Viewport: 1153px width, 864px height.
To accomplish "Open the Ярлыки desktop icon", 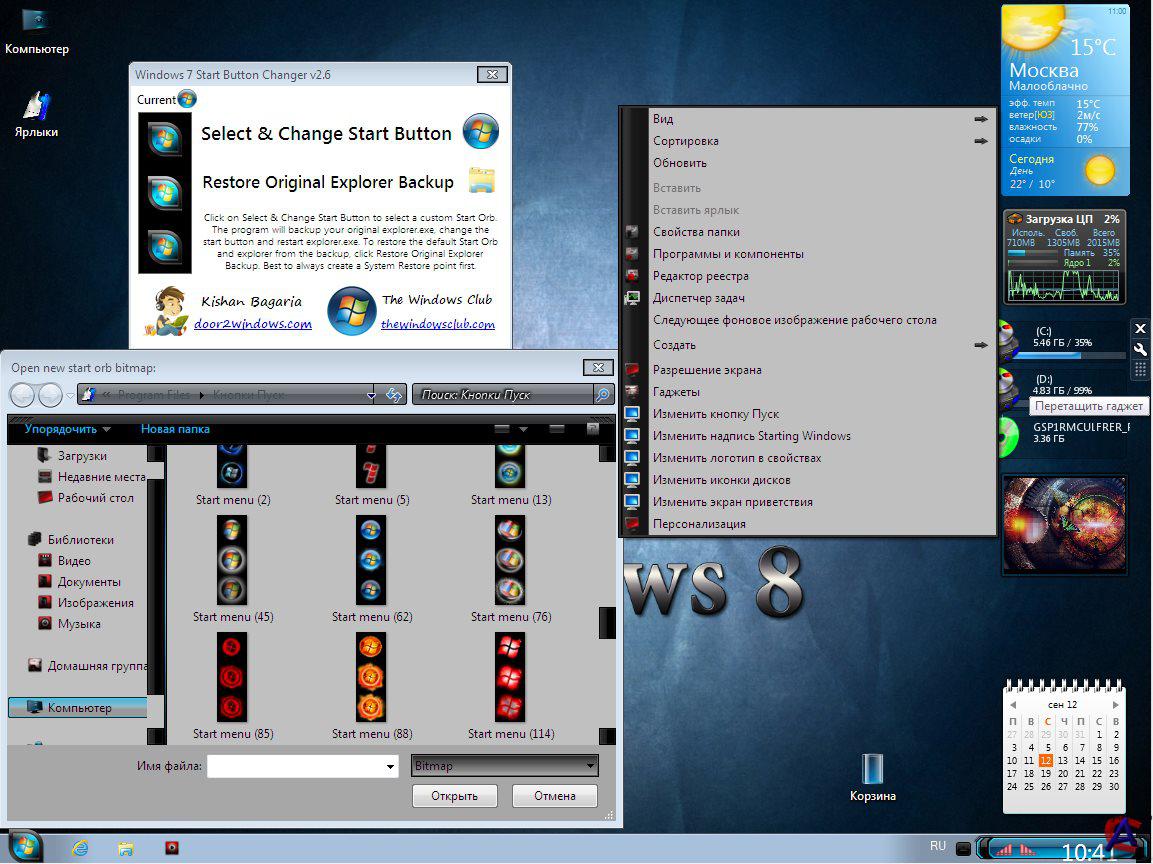I will (36, 114).
